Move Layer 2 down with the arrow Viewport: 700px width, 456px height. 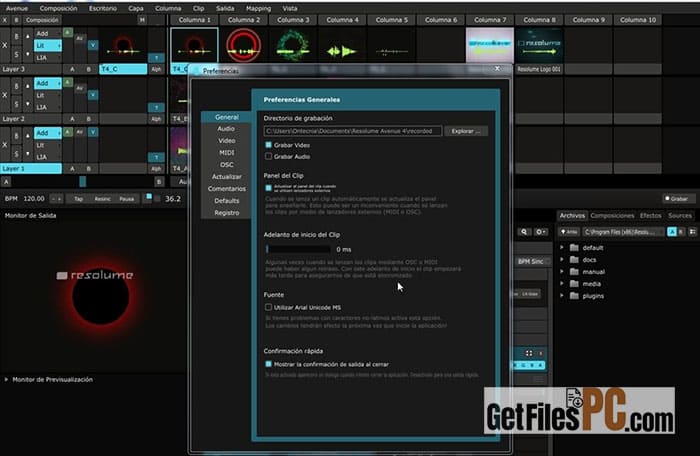pyautogui.click(x=27, y=104)
